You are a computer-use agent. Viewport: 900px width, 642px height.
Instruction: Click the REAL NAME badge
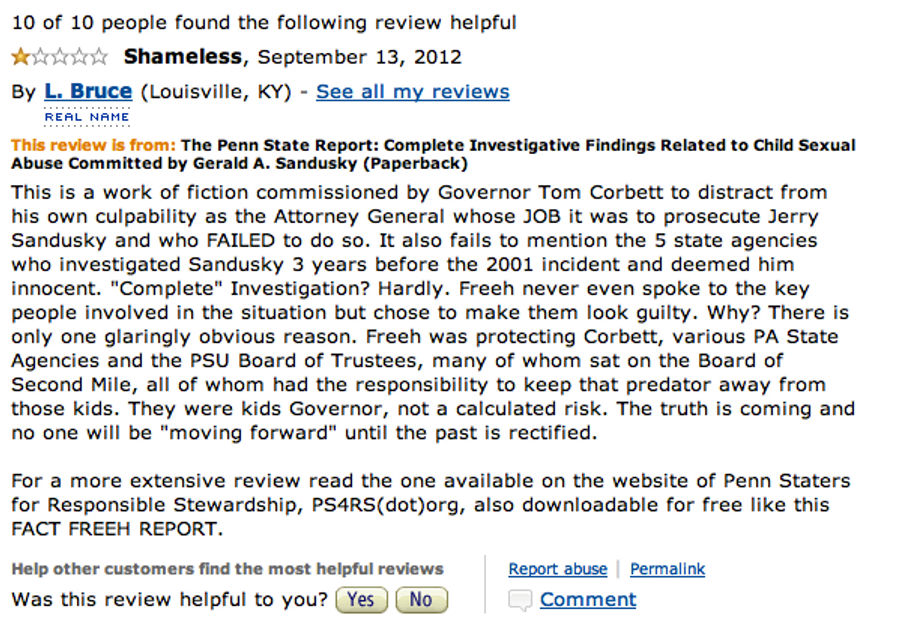click(87, 117)
